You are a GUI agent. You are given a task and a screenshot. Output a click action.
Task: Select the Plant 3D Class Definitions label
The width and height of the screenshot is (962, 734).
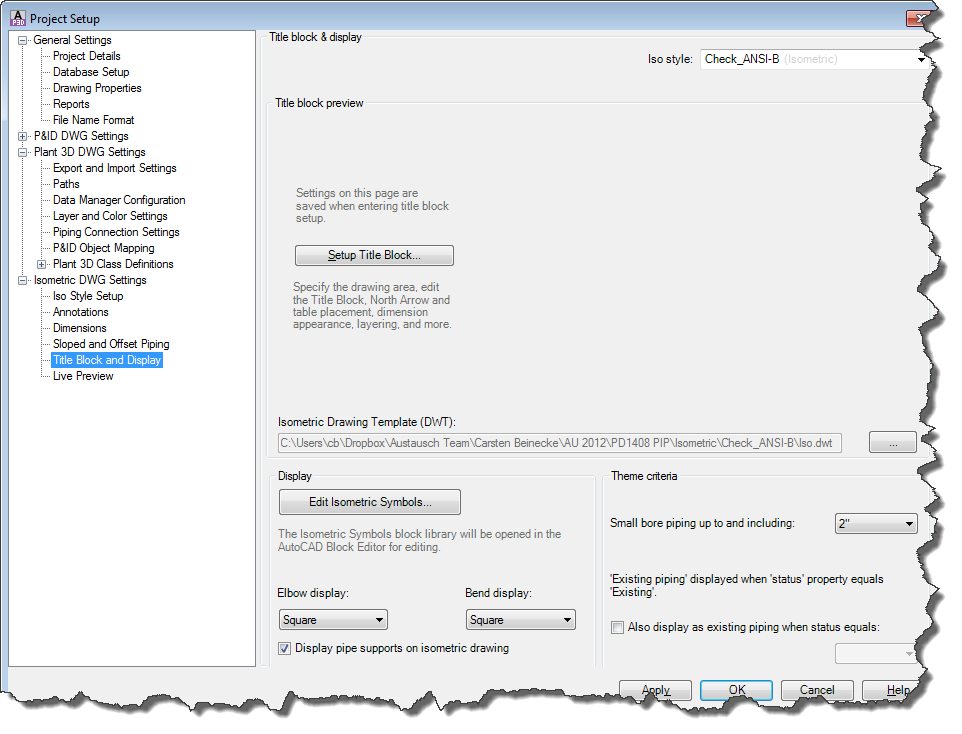(x=113, y=264)
